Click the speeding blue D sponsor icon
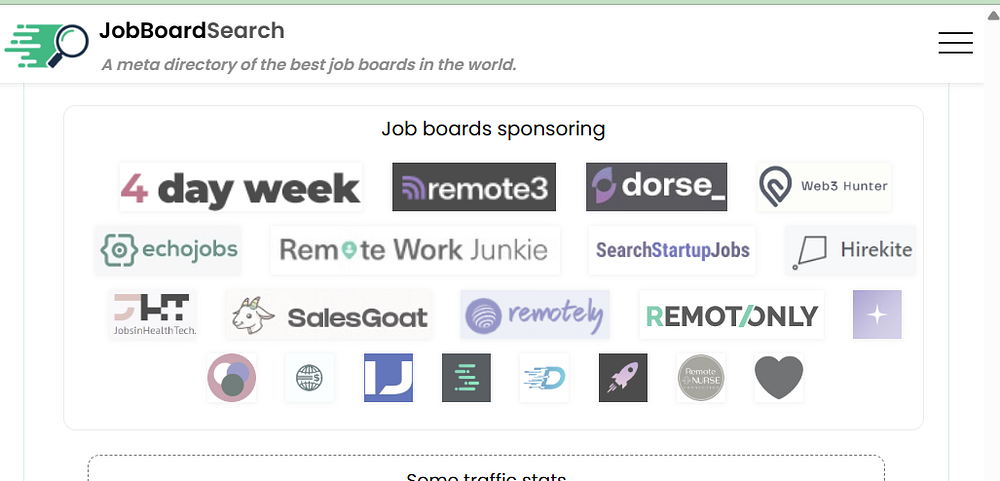This screenshot has height=481, width=1000. click(x=544, y=378)
